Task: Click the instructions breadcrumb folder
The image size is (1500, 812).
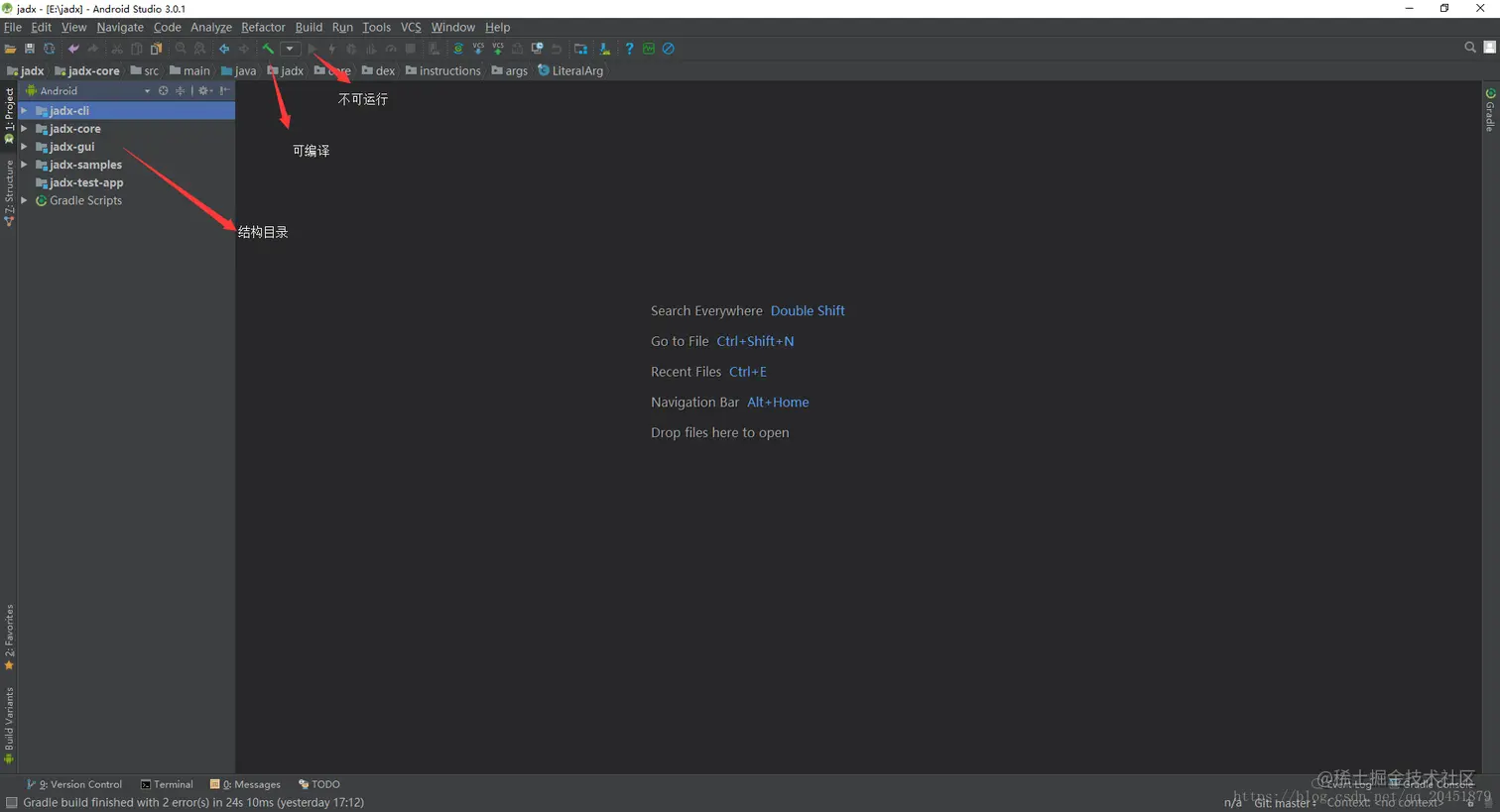Action: coord(443,71)
